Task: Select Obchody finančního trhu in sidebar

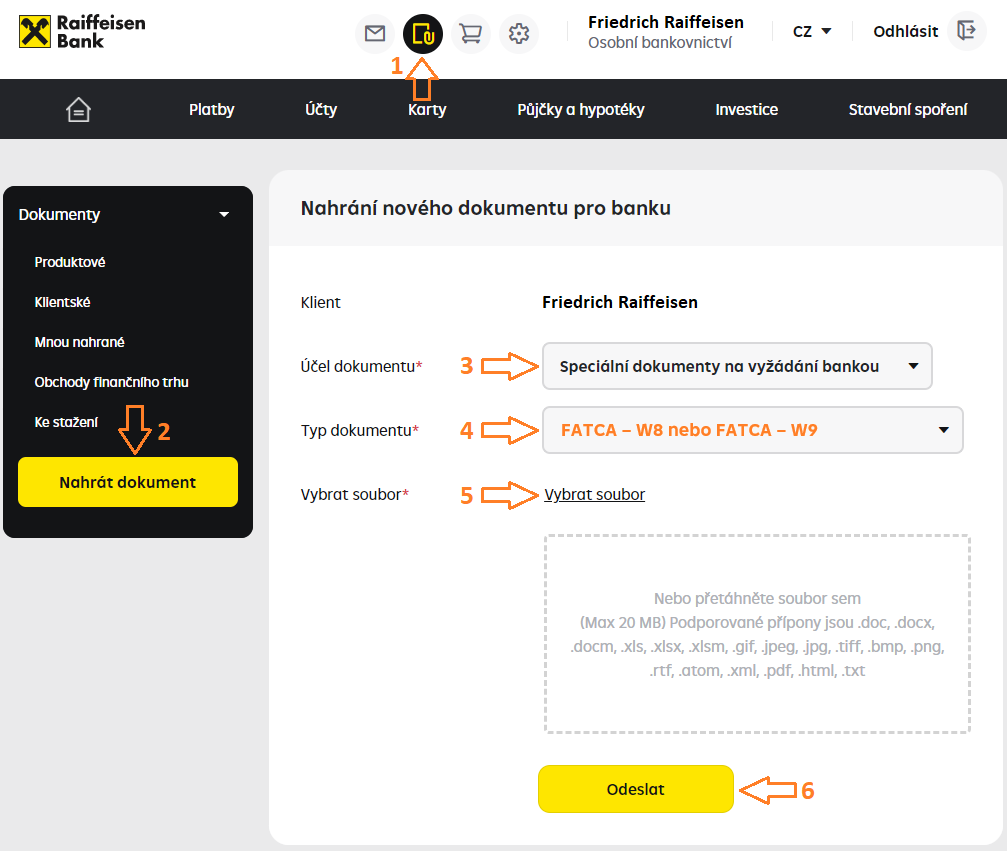Action: click(x=111, y=382)
